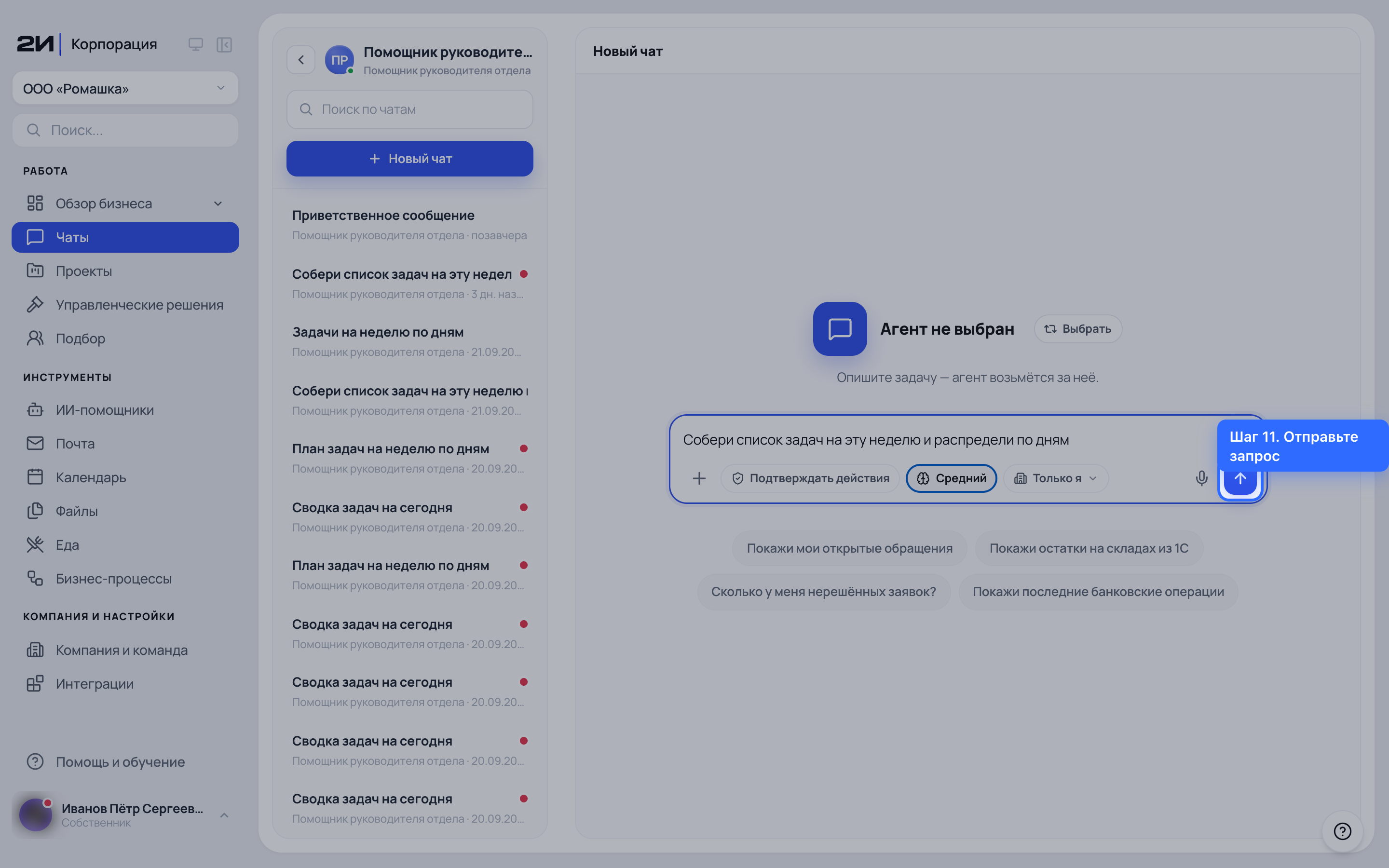Send the request with arrow-up button
This screenshot has width=1389, height=868.
tap(1240, 478)
